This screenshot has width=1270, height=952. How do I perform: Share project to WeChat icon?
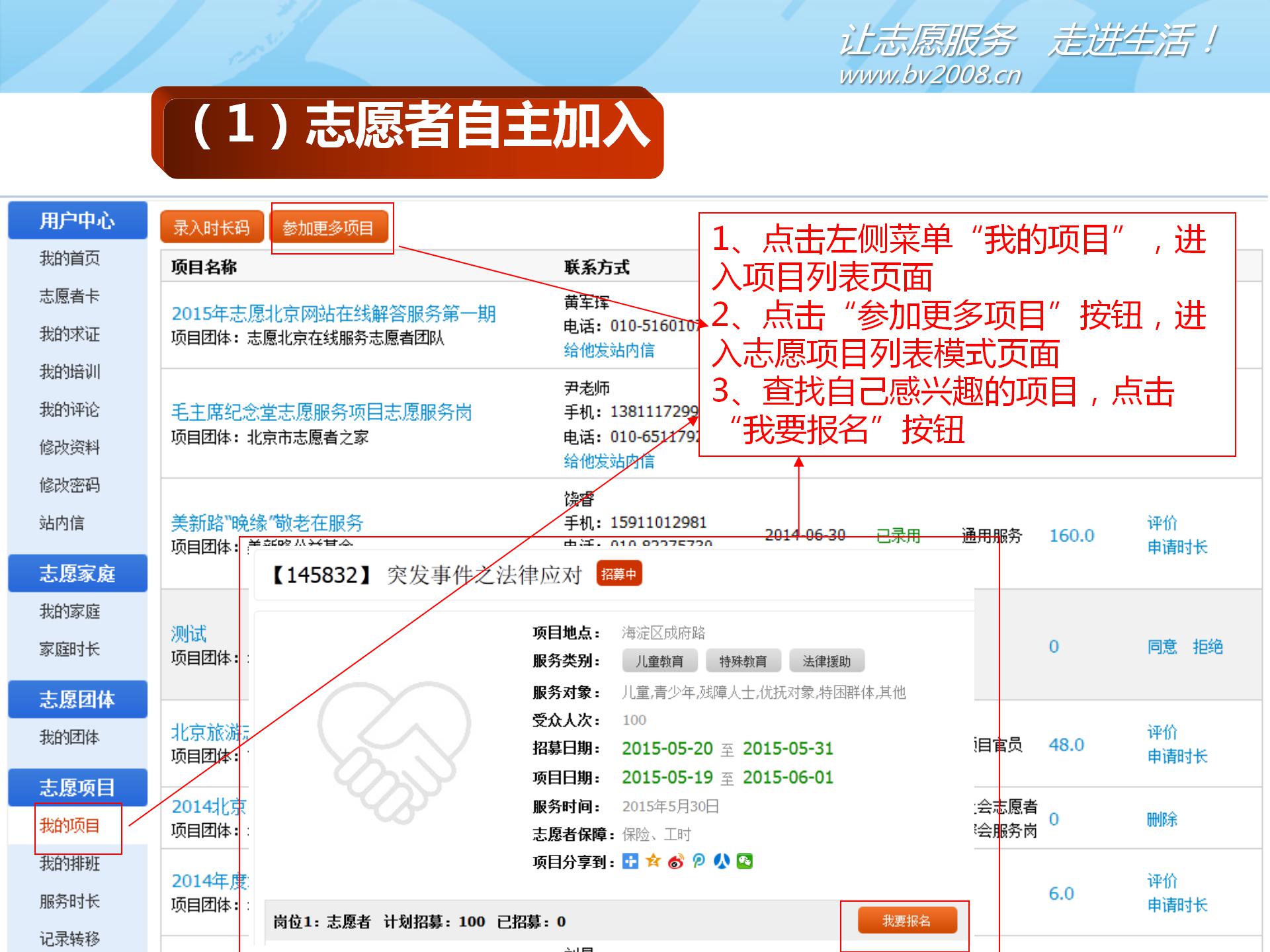pyautogui.click(x=745, y=861)
